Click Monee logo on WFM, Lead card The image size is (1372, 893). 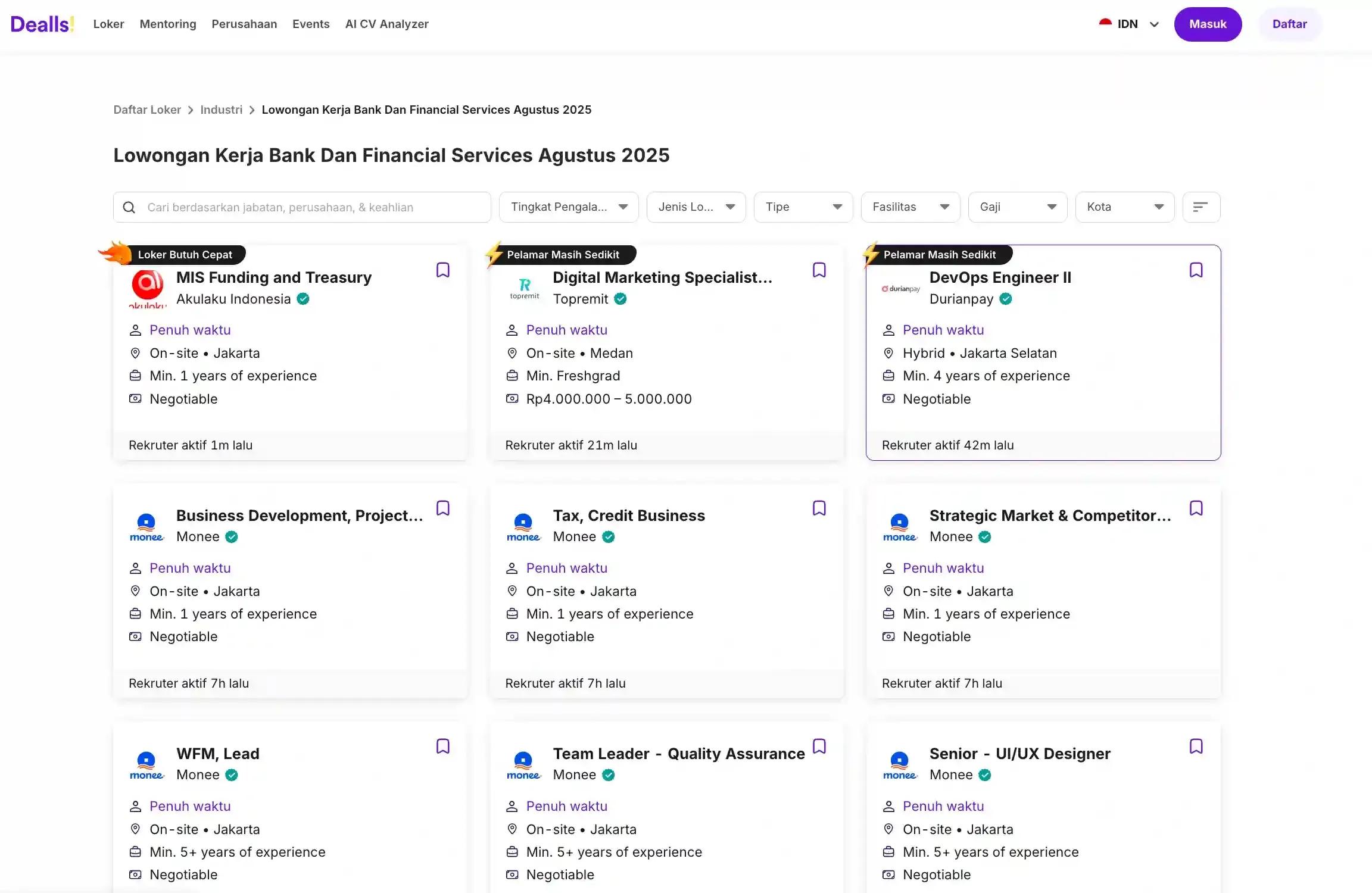click(147, 764)
